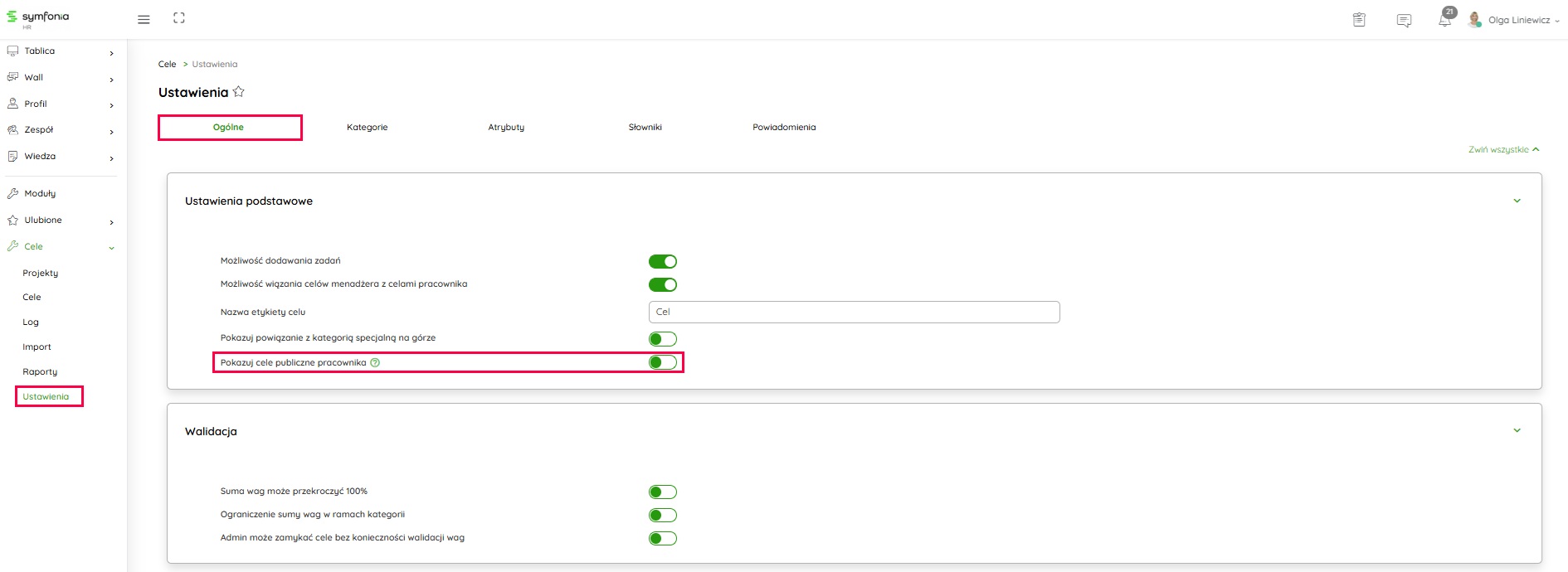
Task: Open the notifications bell icon
Action: click(x=1444, y=21)
